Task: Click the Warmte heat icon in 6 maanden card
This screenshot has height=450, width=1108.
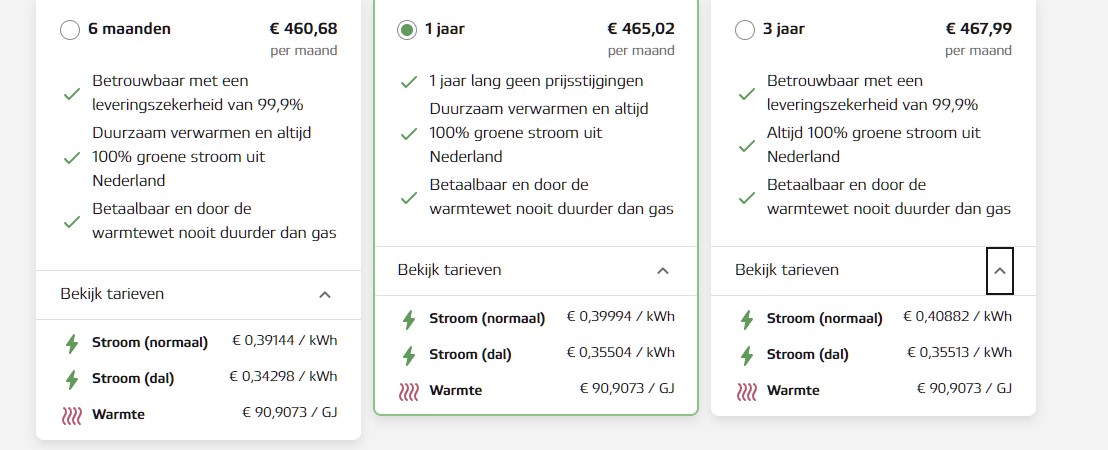Action: pyautogui.click(x=71, y=415)
